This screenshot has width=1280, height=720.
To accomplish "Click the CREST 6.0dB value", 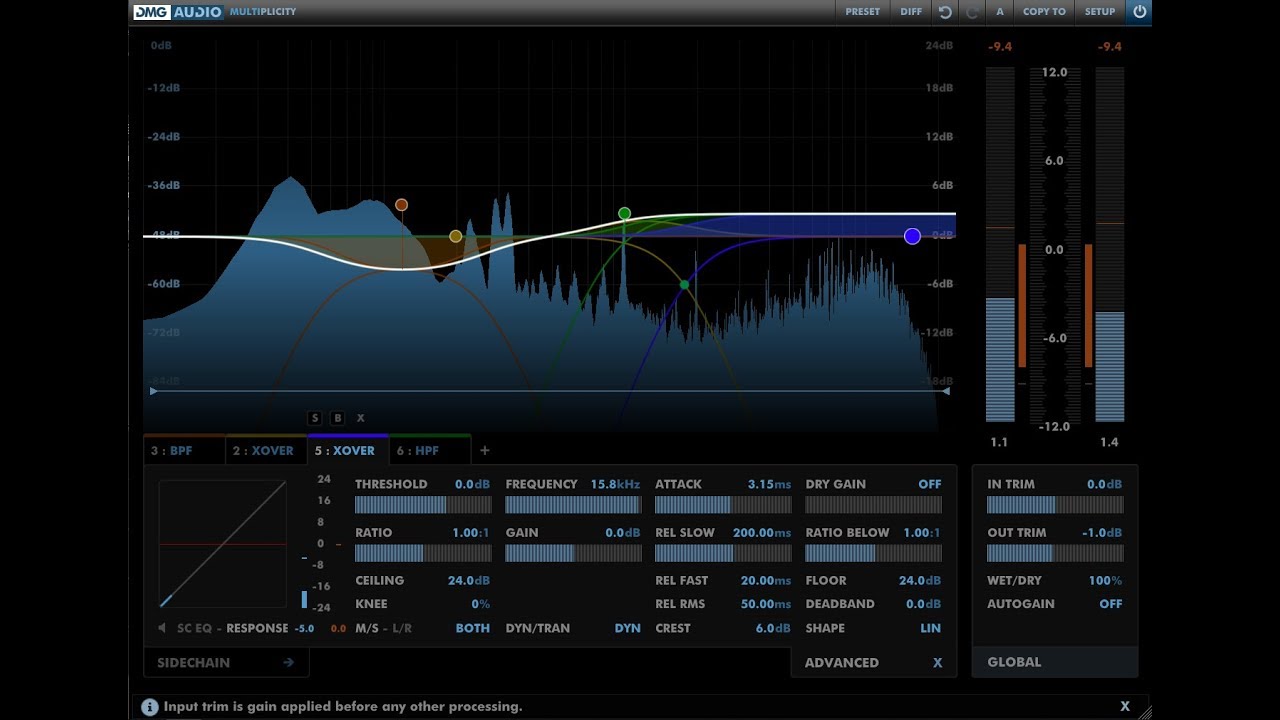I will tap(772, 628).
